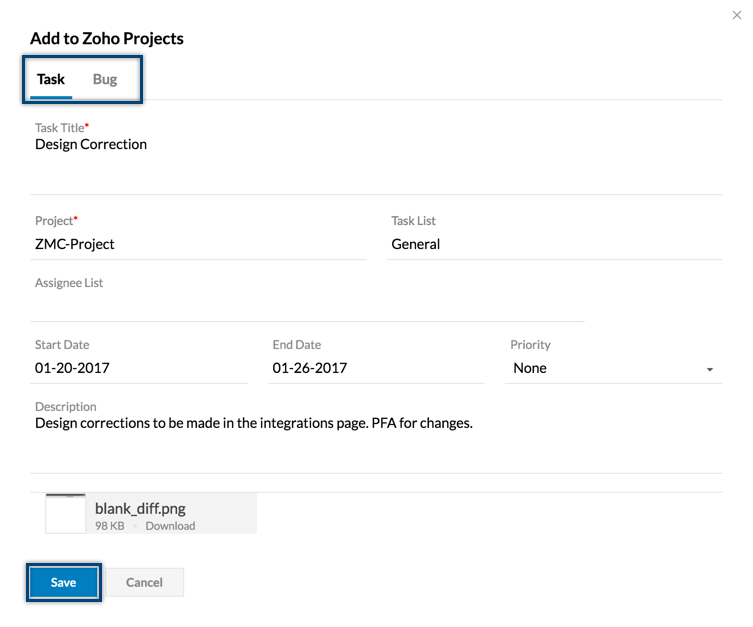Click the blank_diff.png file name
The height and width of the screenshot is (627, 753).
pos(140,507)
